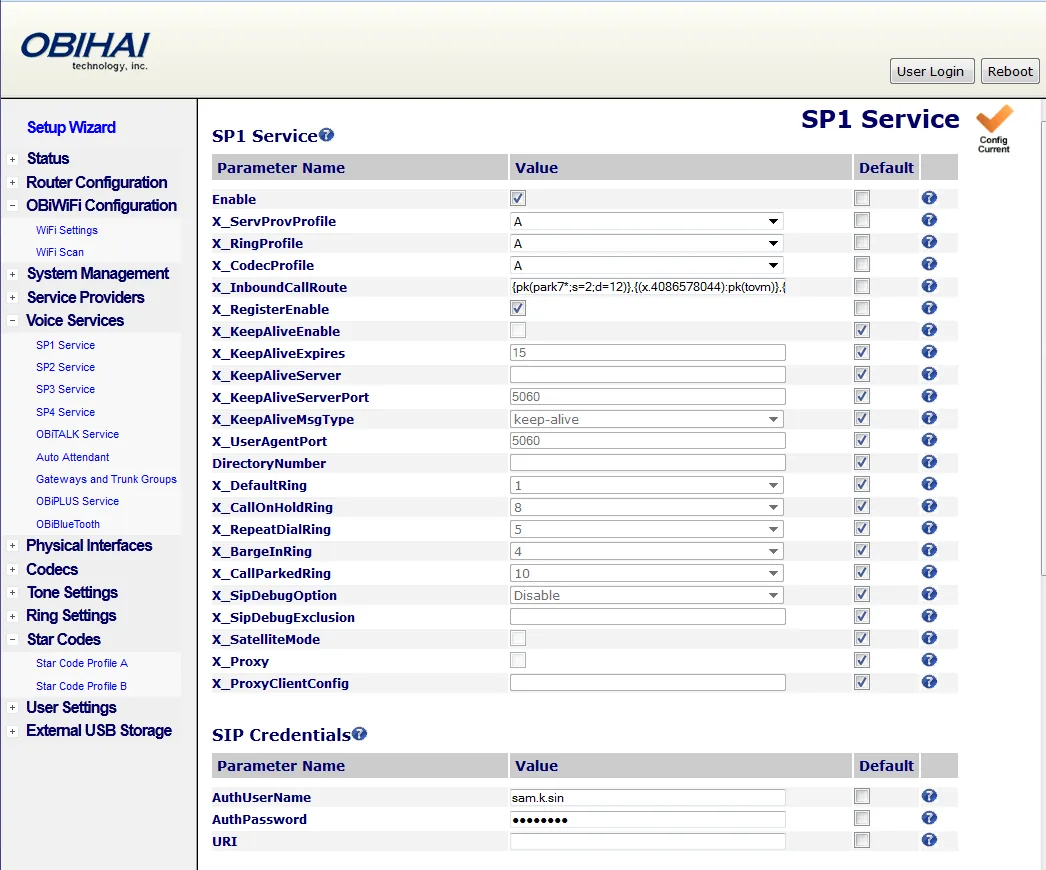Toggle the Enable value checkbox
This screenshot has height=870, width=1046.
point(518,198)
